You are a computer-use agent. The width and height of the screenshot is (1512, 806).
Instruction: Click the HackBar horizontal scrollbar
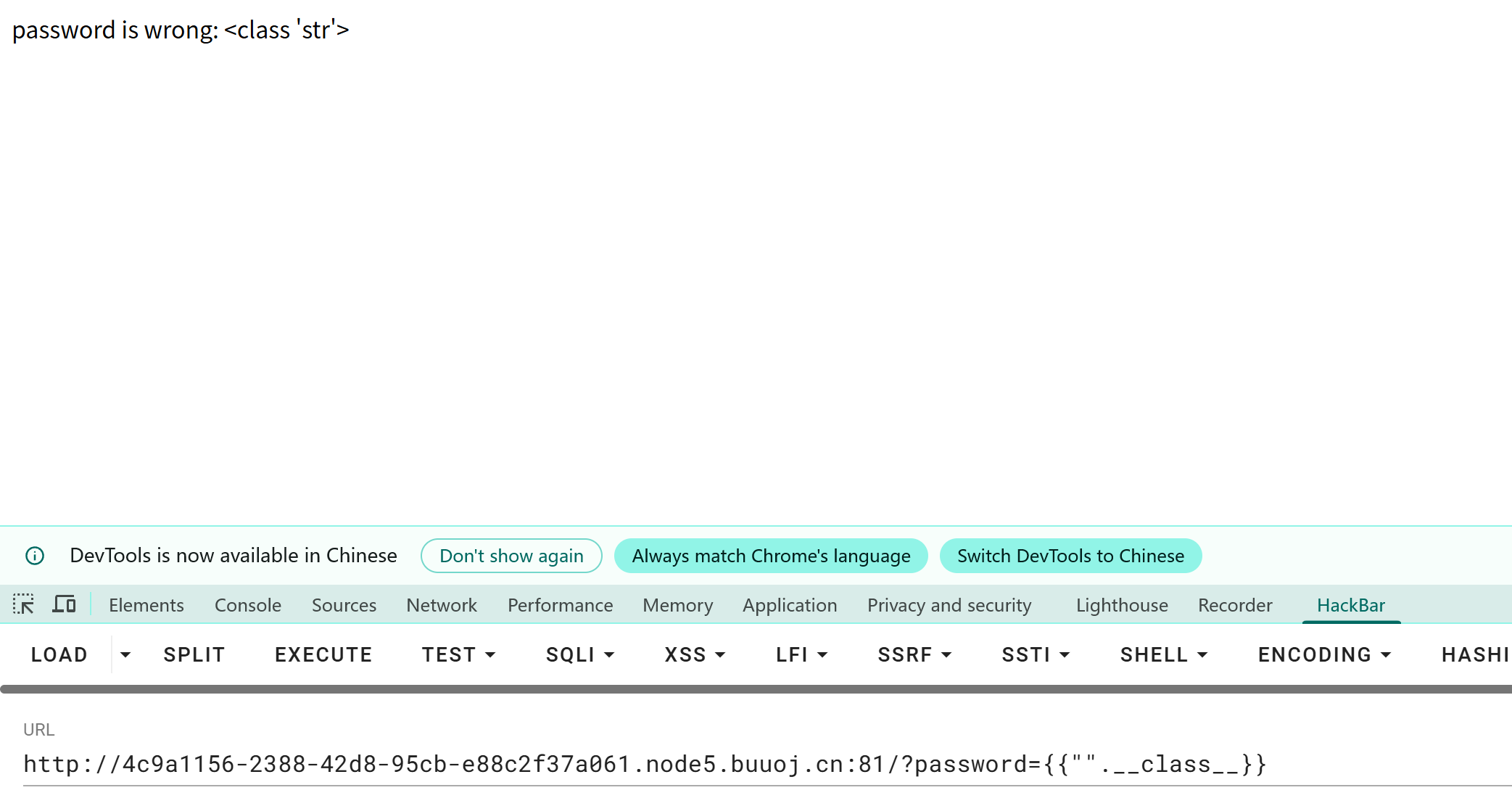coord(754,689)
